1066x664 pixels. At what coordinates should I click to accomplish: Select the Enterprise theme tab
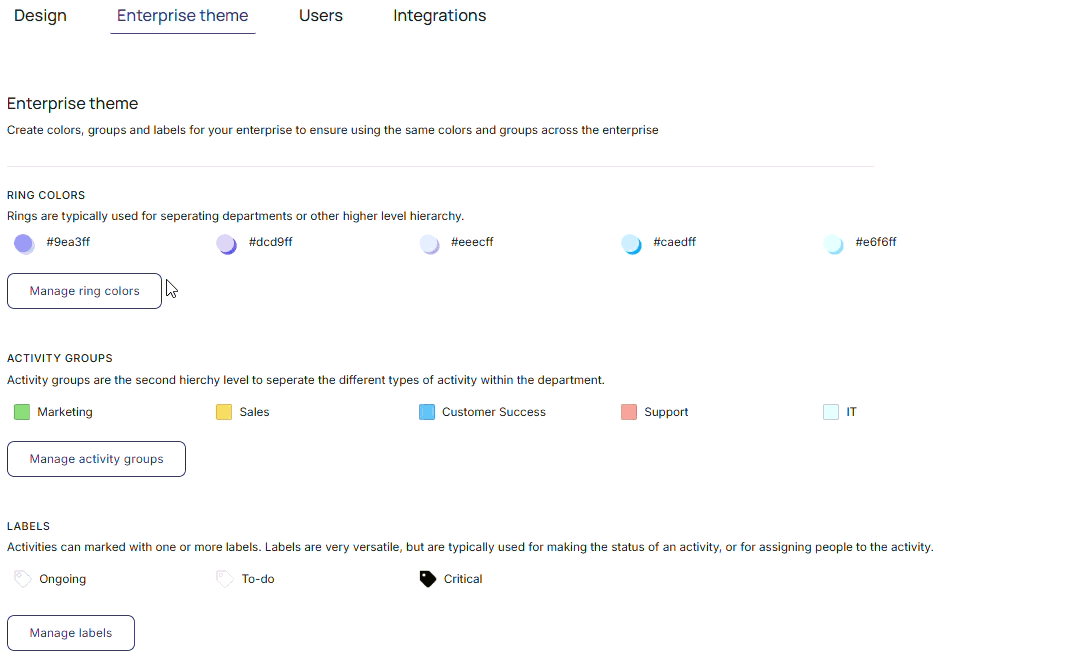click(182, 16)
